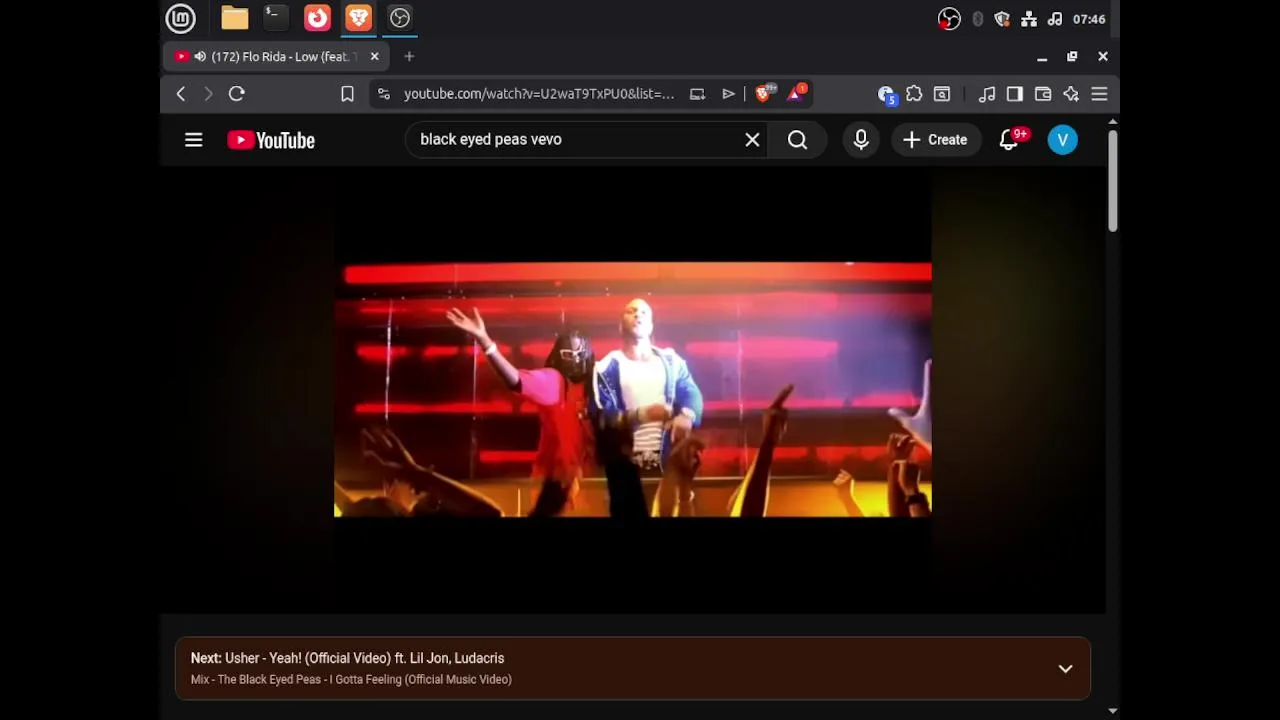Click the cast media icon in address bar

click(697, 94)
